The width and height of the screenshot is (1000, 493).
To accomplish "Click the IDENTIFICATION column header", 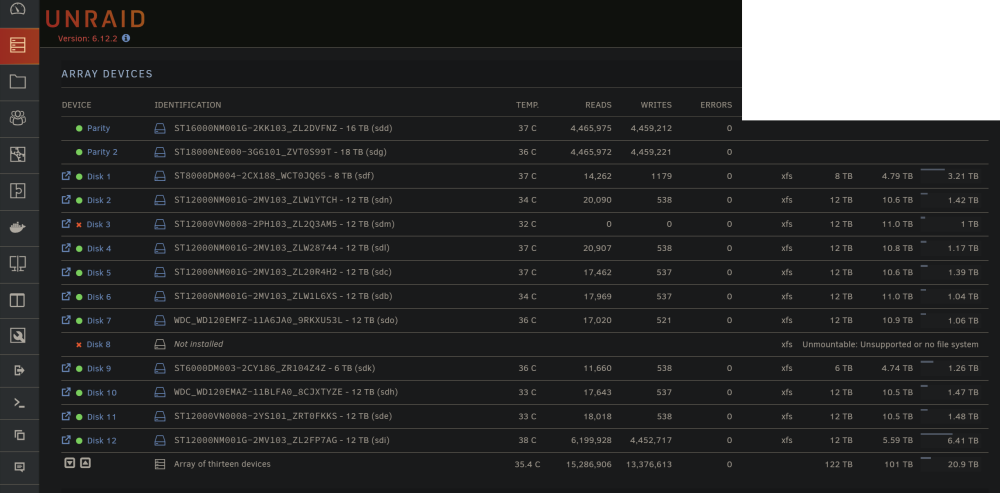I will click(188, 105).
